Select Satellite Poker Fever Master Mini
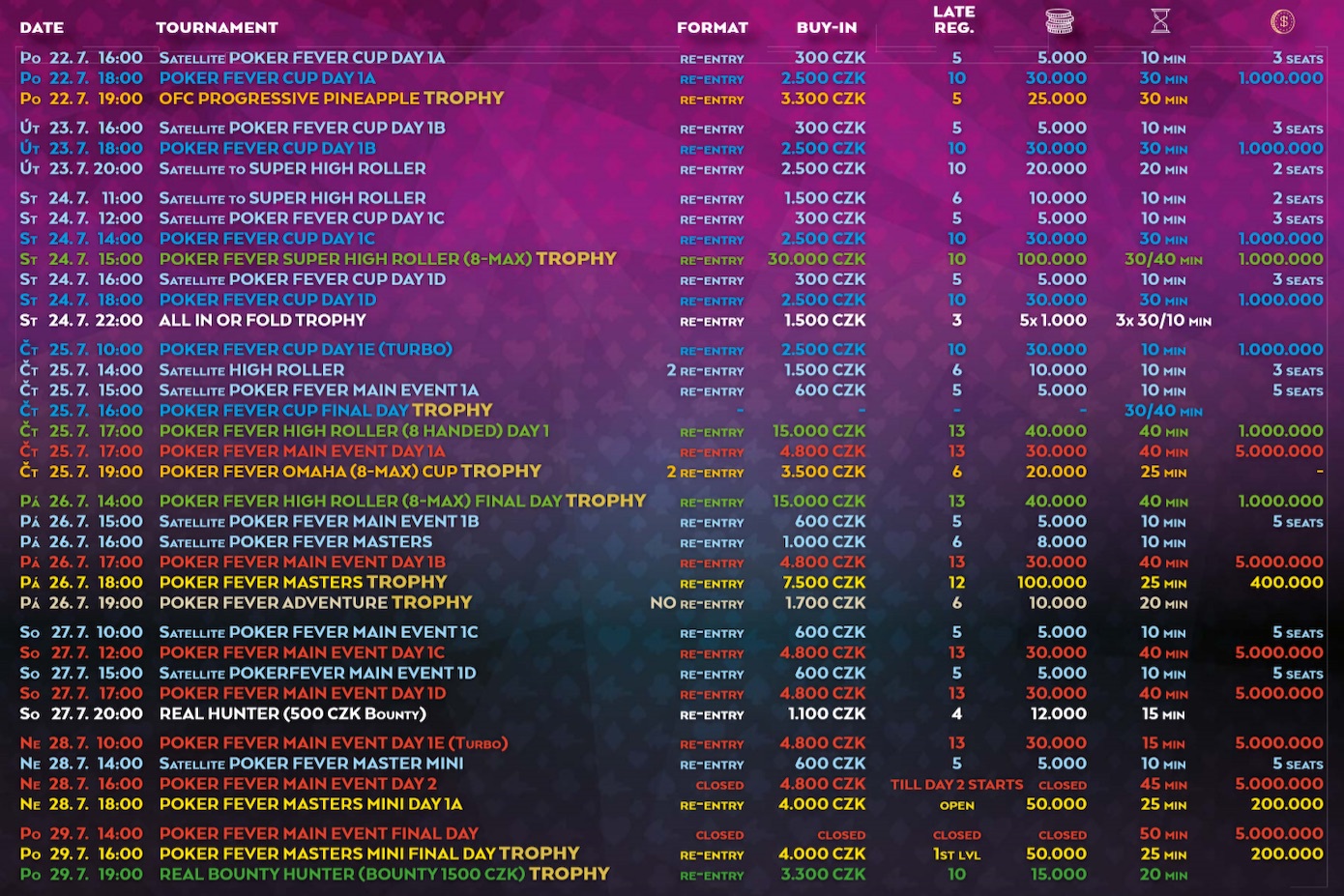The height and width of the screenshot is (896, 1344). pos(310,764)
